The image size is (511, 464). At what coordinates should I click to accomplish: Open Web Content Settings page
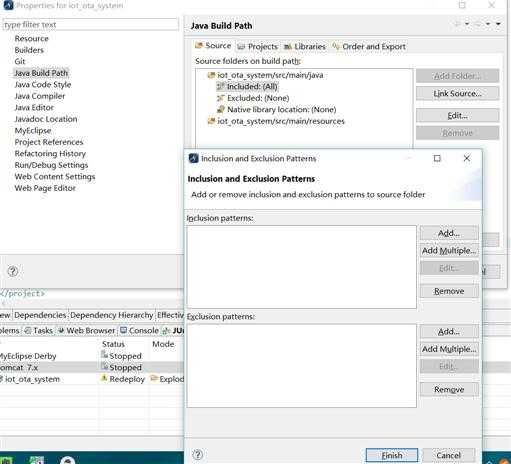tap(55, 177)
